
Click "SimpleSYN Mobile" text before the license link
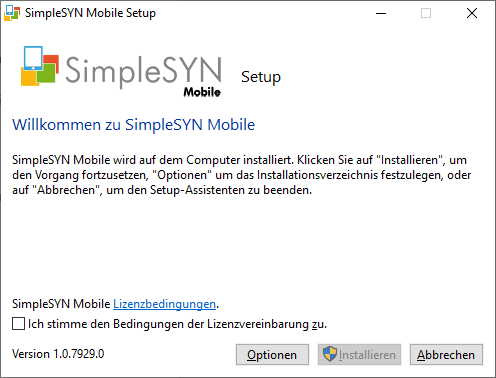point(61,304)
